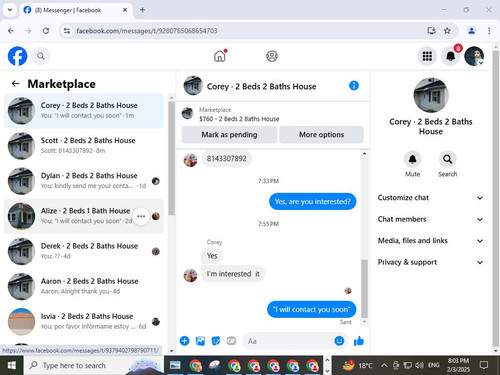
Task: Click the back arrow beside Marketplace
Action: (x=15, y=84)
